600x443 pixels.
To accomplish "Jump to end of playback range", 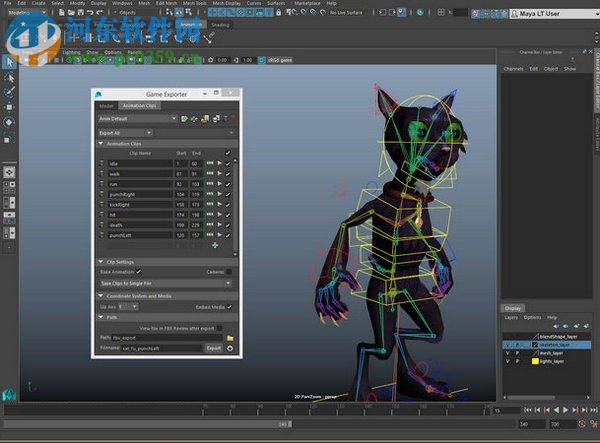I will pyautogui.click(x=593, y=410).
